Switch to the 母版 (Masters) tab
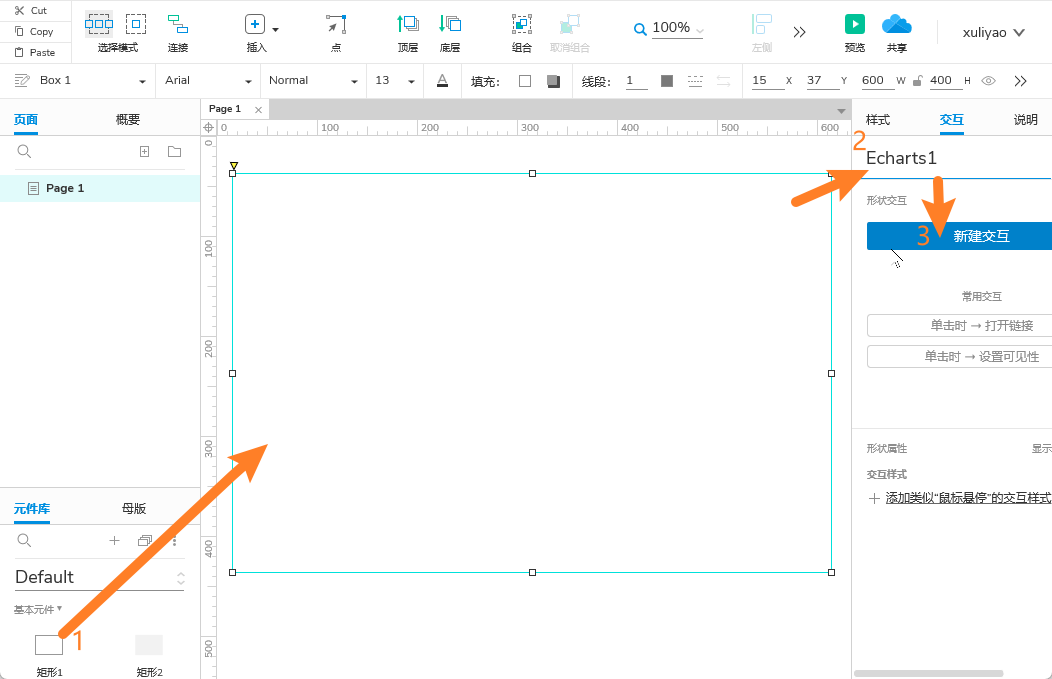1052x679 pixels. pyautogui.click(x=134, y=508)
